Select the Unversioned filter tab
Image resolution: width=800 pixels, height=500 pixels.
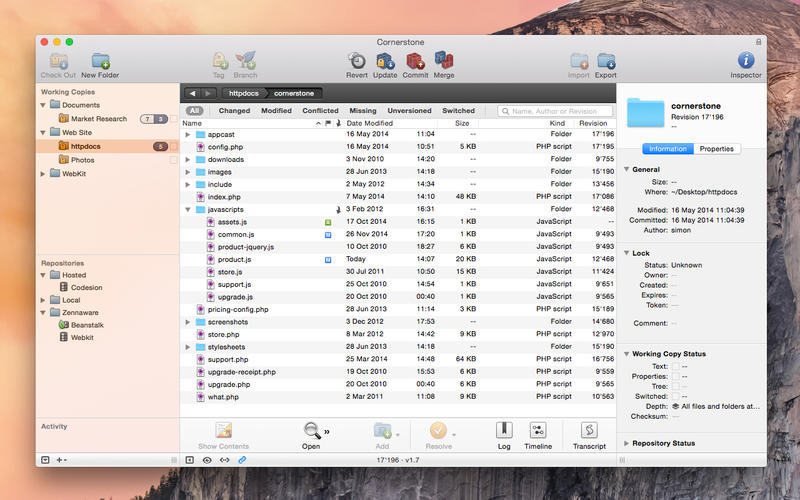point(409,111)
